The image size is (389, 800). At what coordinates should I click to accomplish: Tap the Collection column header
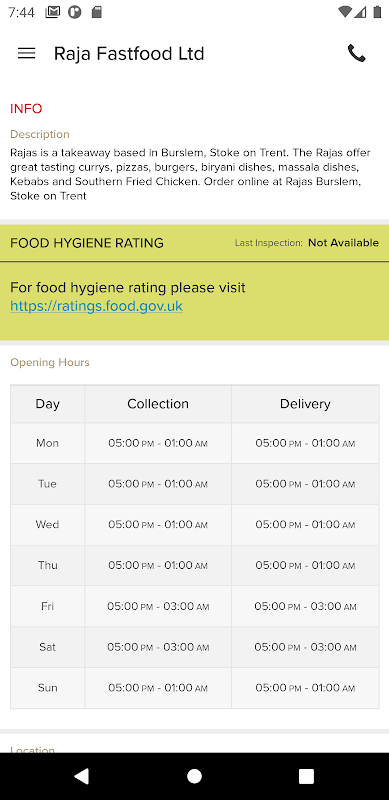158,404
